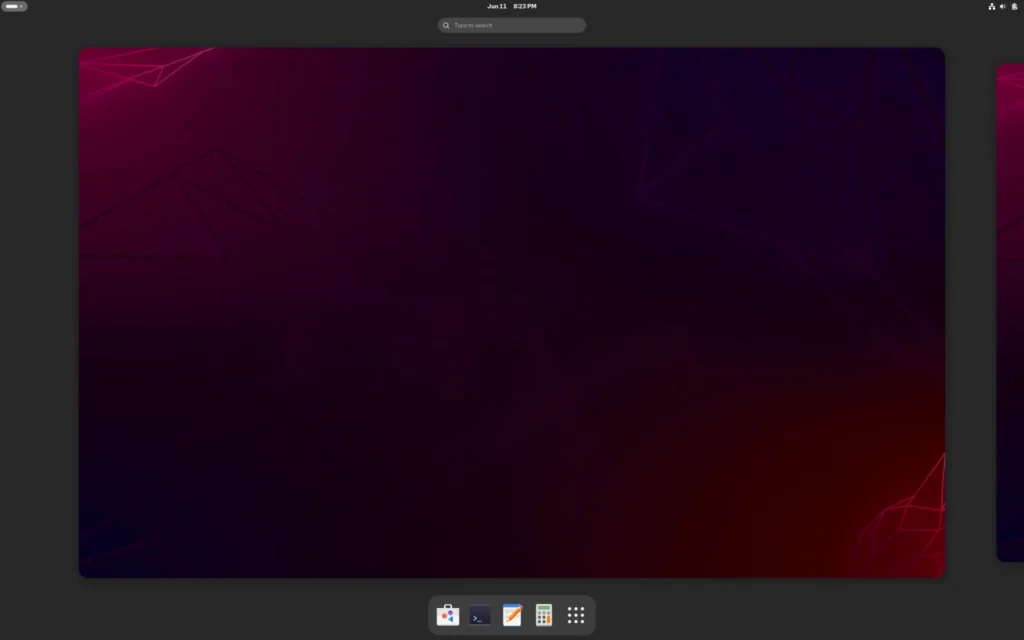Click the 8:23 PM clock in top bar
This screenshot has height=640, width=1024.
coord(525,6)
